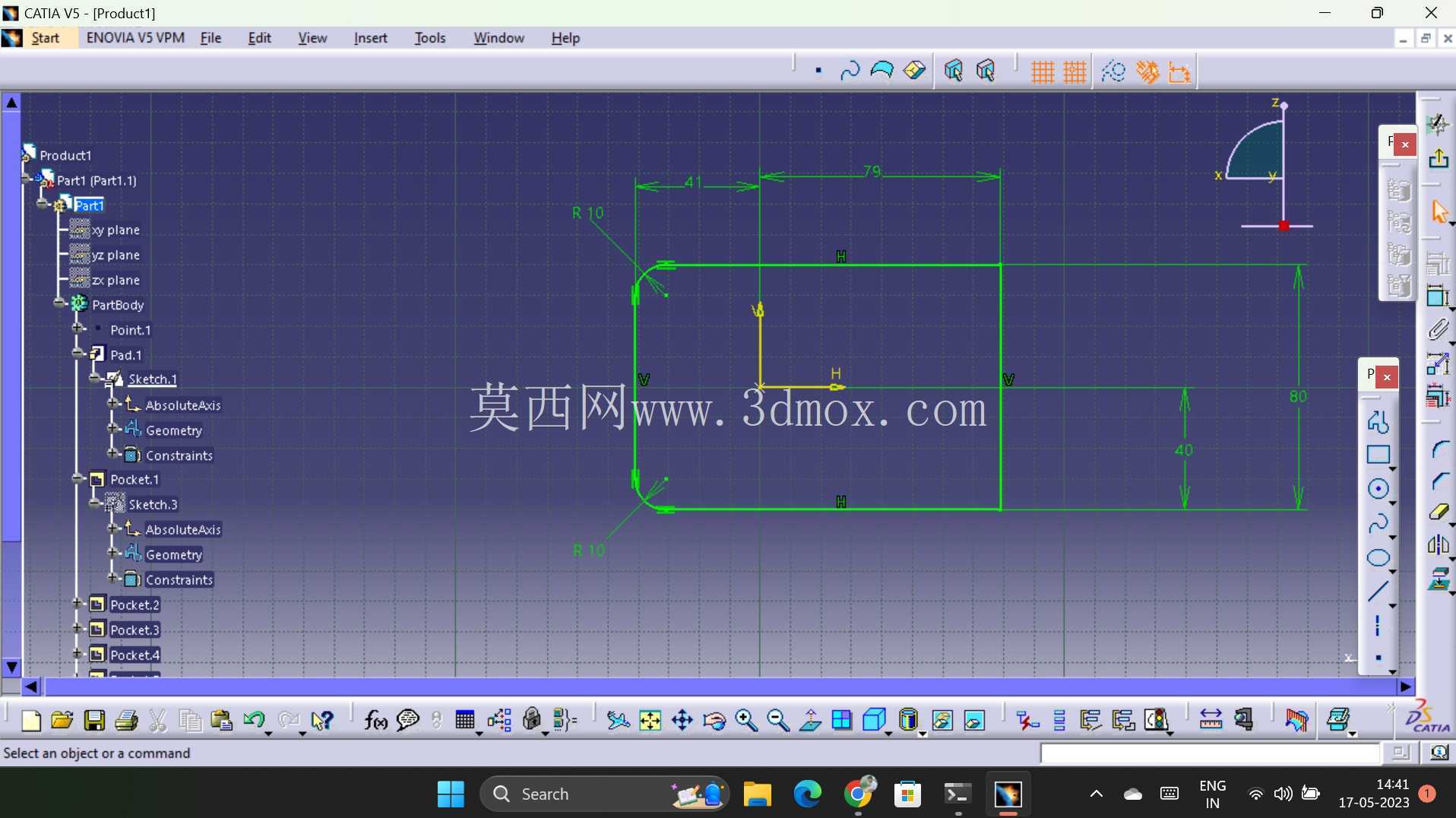The image size is (1456, 818).
Task: Select Sketch.1 in the tree
Action: (152, 379)
